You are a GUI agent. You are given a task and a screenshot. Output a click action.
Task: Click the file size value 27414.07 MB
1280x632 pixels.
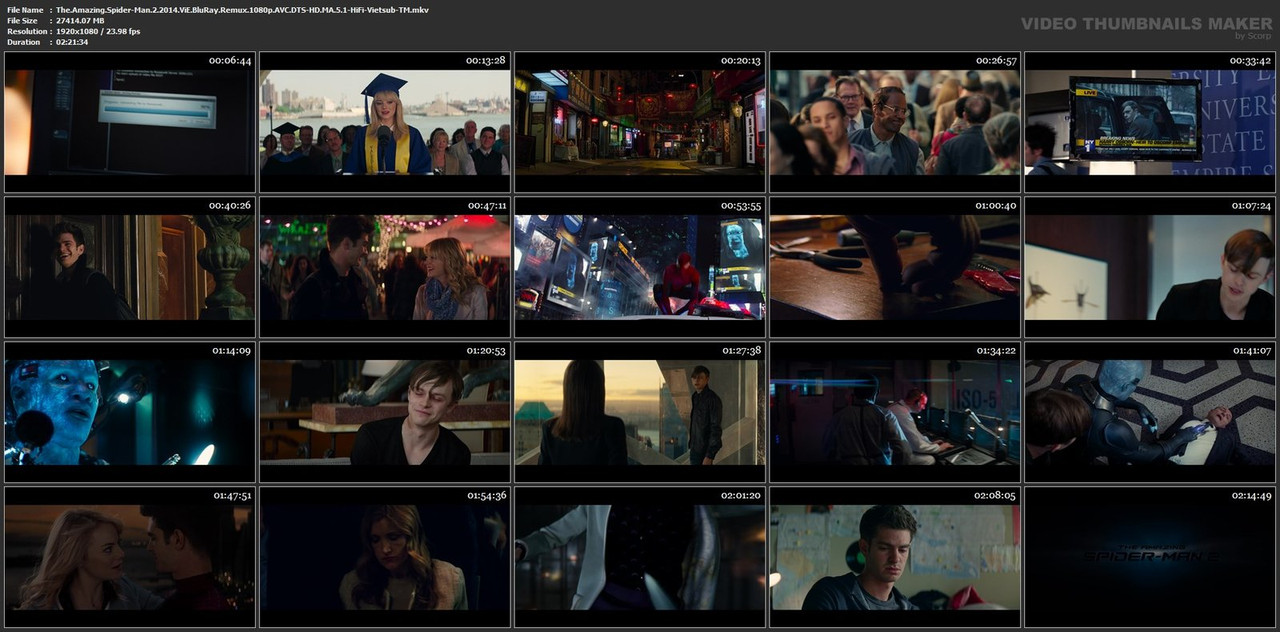pyautogui.click(x=80, y=20)
